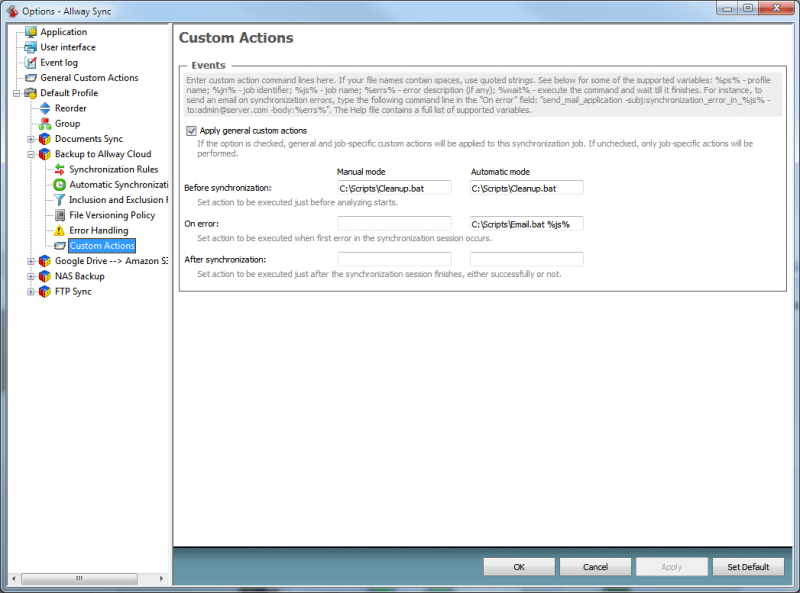The width and height of the screenshot is (800, 593).
Task: Expand the Documents Sync node
Action: tap(31, 139)
